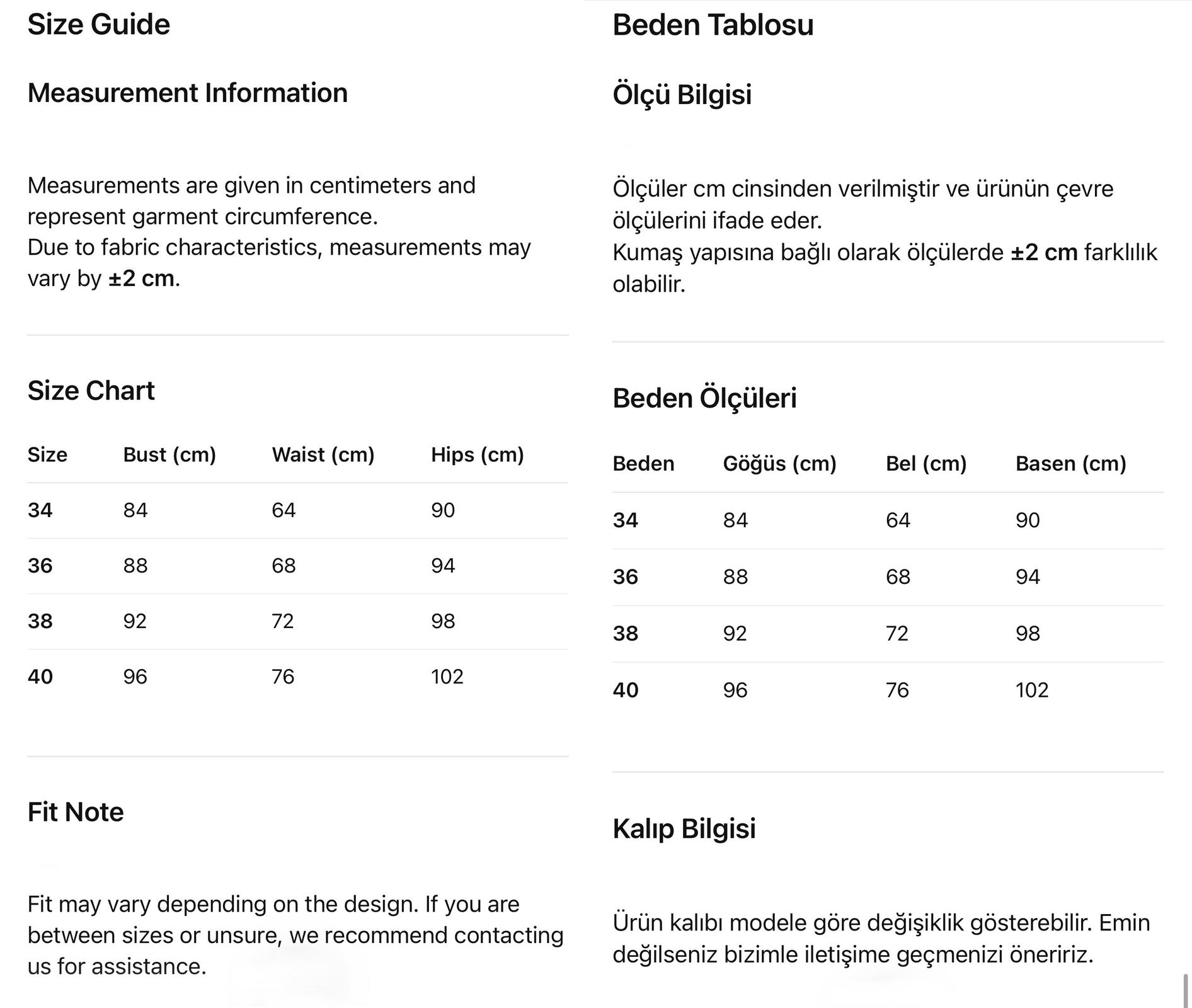
Task: Click the Waist (cm) column header
Action: tap(323, 454)
